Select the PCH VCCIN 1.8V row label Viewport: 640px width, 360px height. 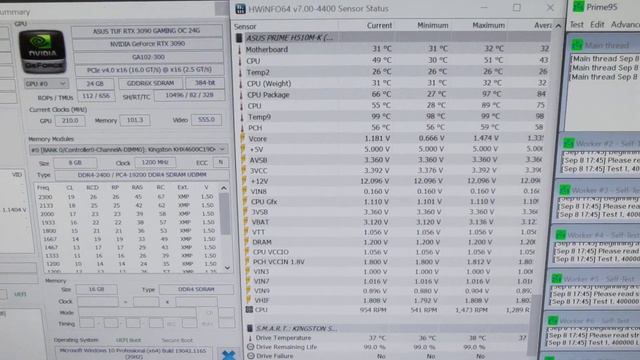coord(278,262)
